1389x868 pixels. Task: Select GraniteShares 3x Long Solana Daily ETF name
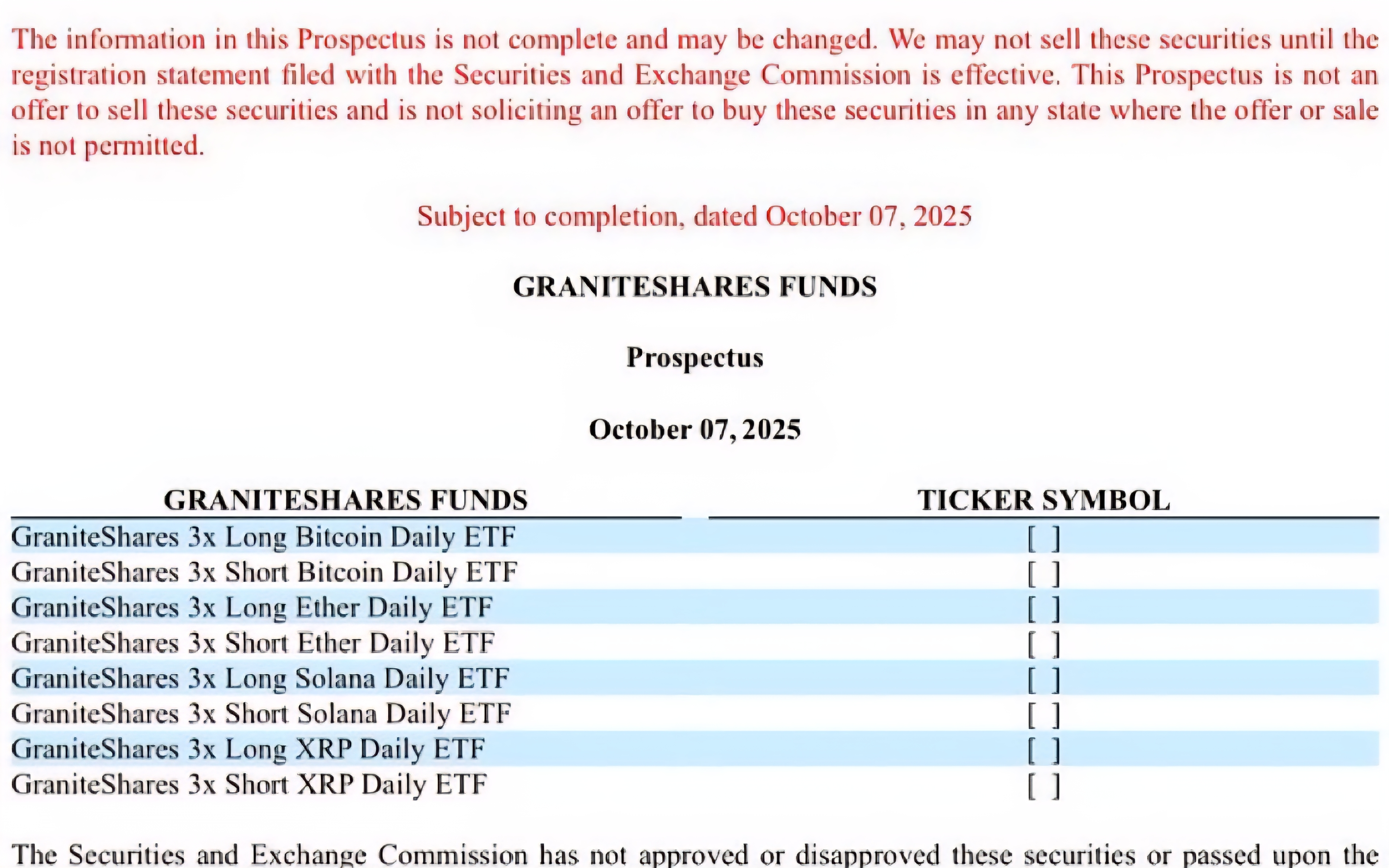[x=260, y=678]
